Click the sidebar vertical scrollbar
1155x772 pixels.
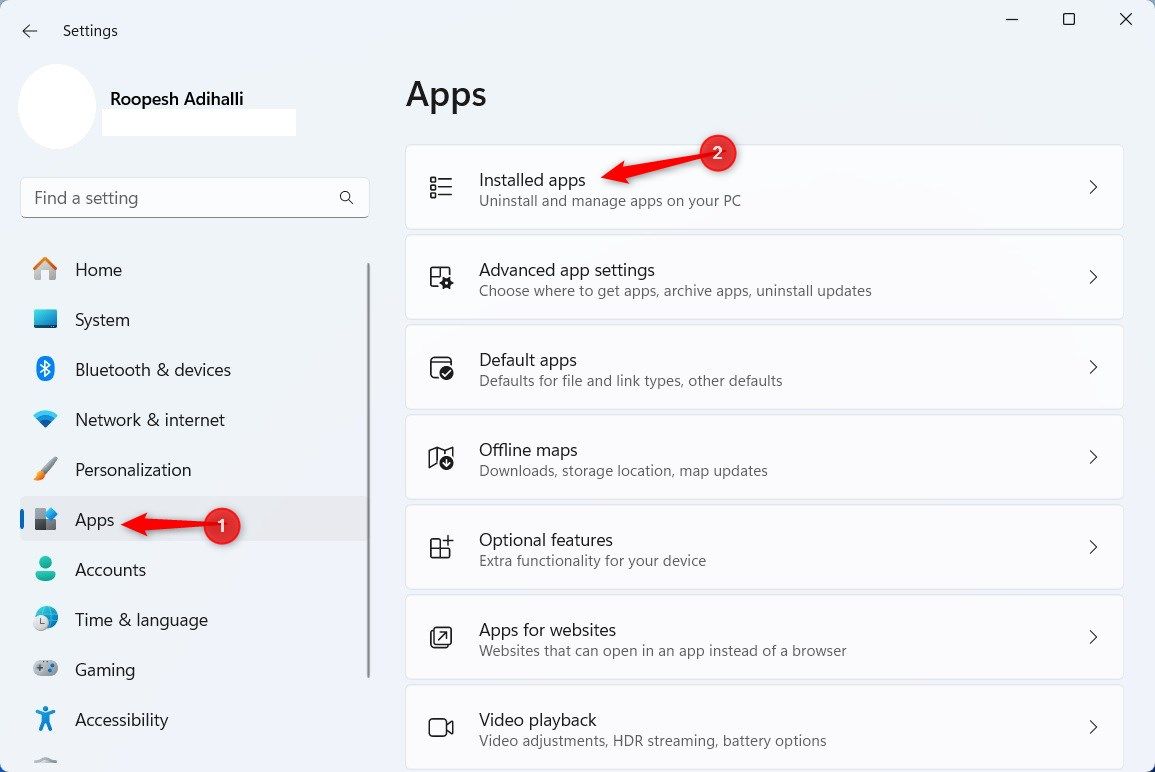[x=368, y=470]
